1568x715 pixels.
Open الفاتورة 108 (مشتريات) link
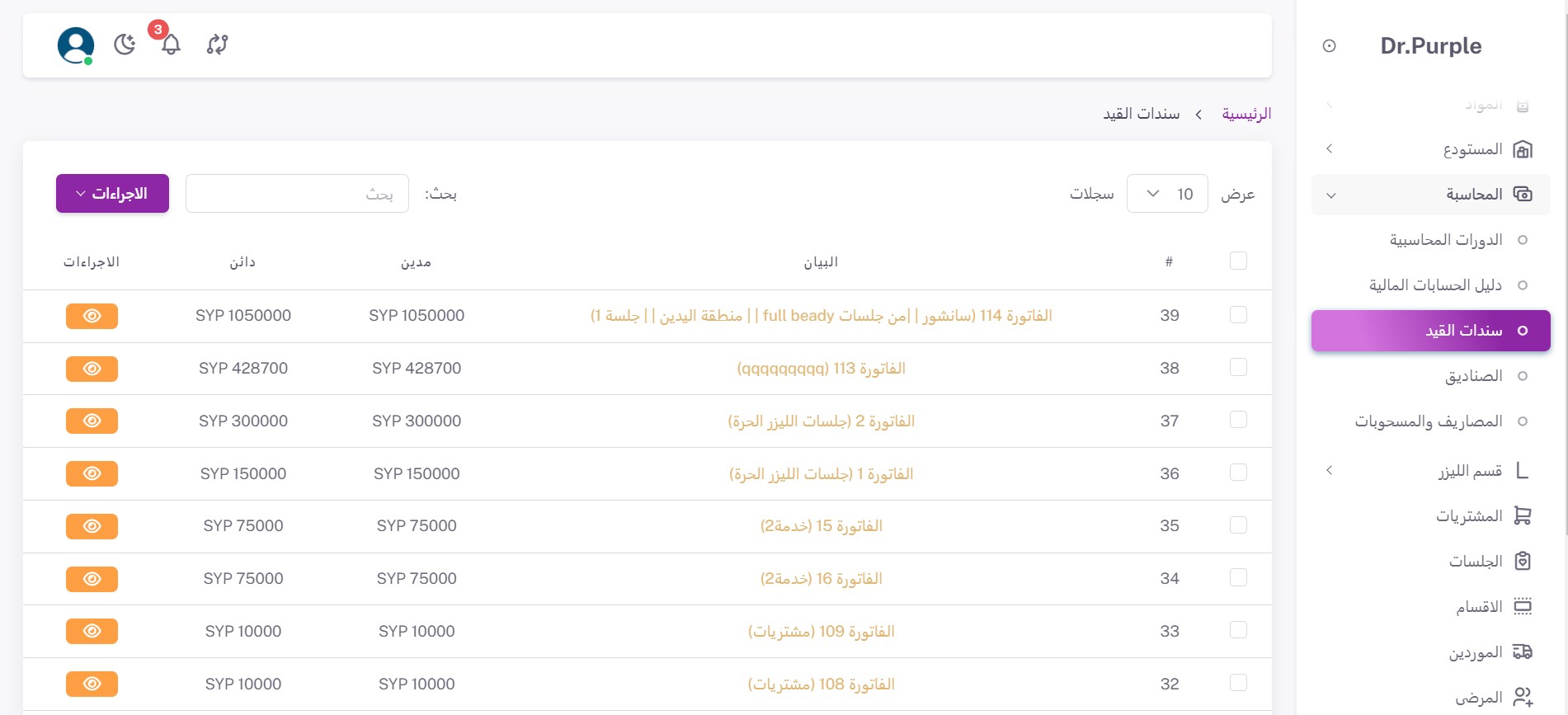821,684
